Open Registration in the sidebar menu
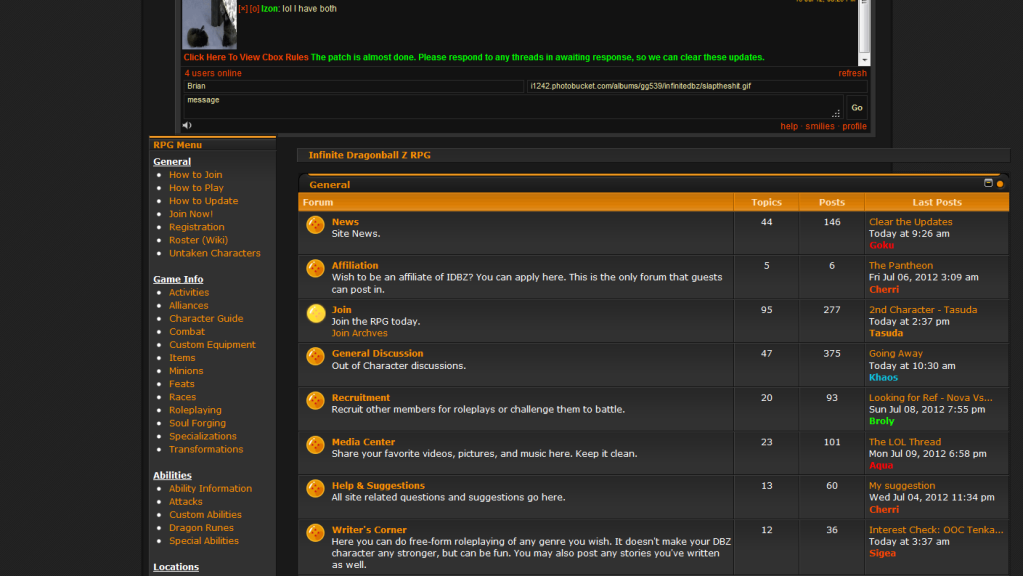This screenshot has height=576, width=1023. coord(196,227)
